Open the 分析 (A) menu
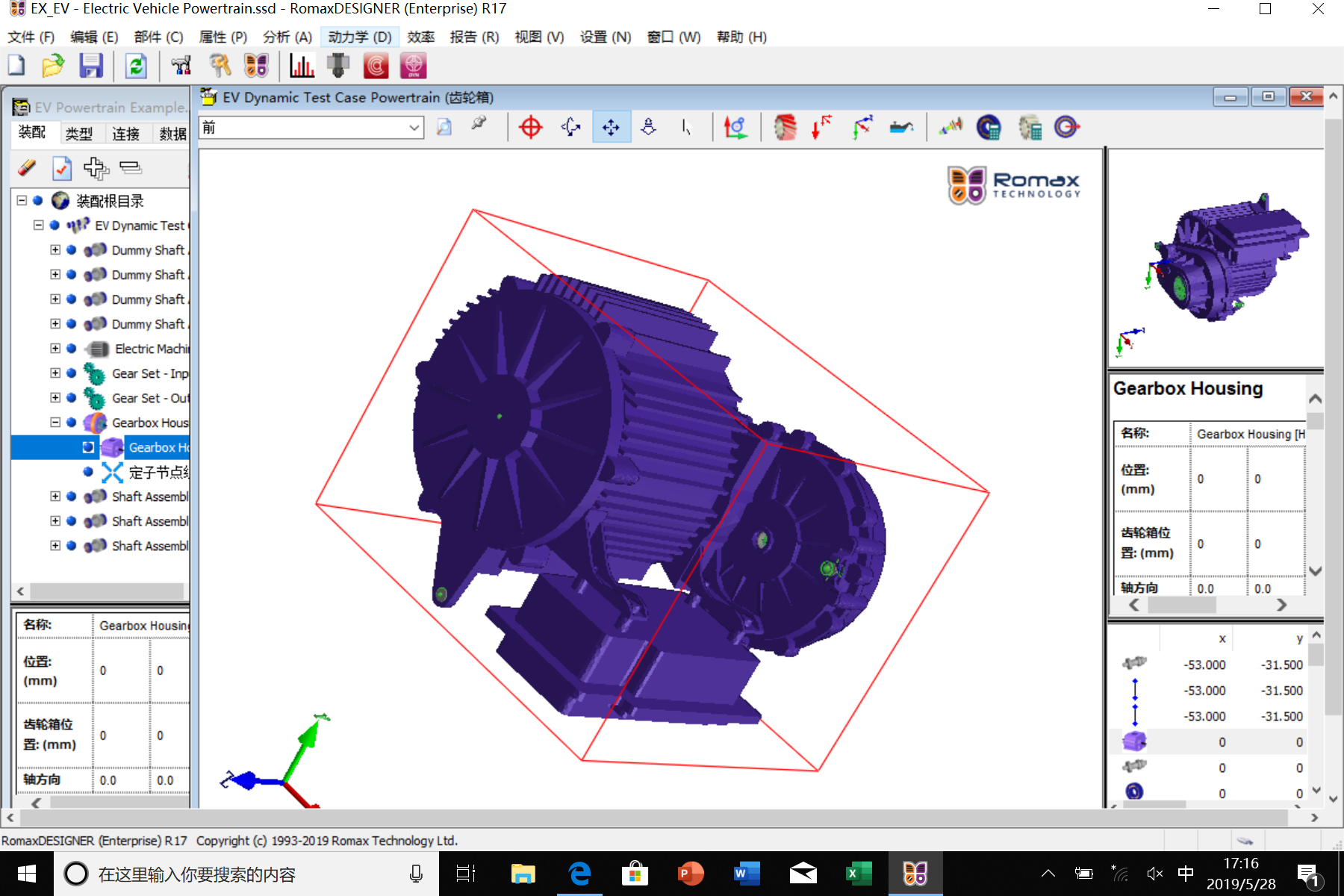 tap(287, 37)
